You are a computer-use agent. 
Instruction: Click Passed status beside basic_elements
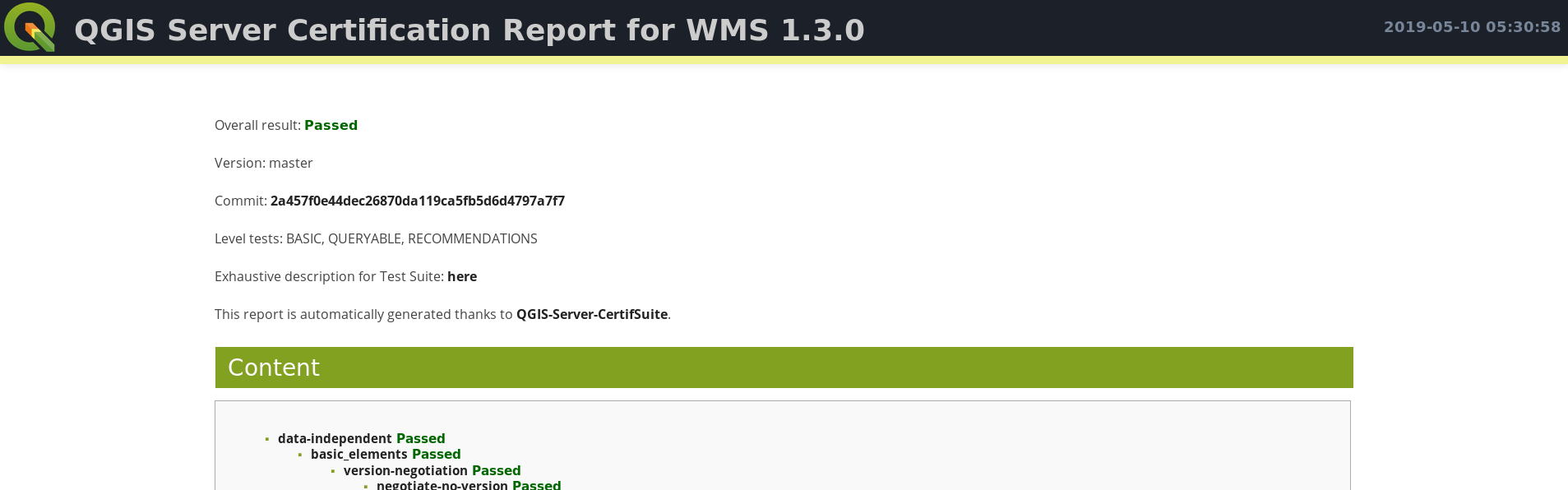click(x=436, y=454)
